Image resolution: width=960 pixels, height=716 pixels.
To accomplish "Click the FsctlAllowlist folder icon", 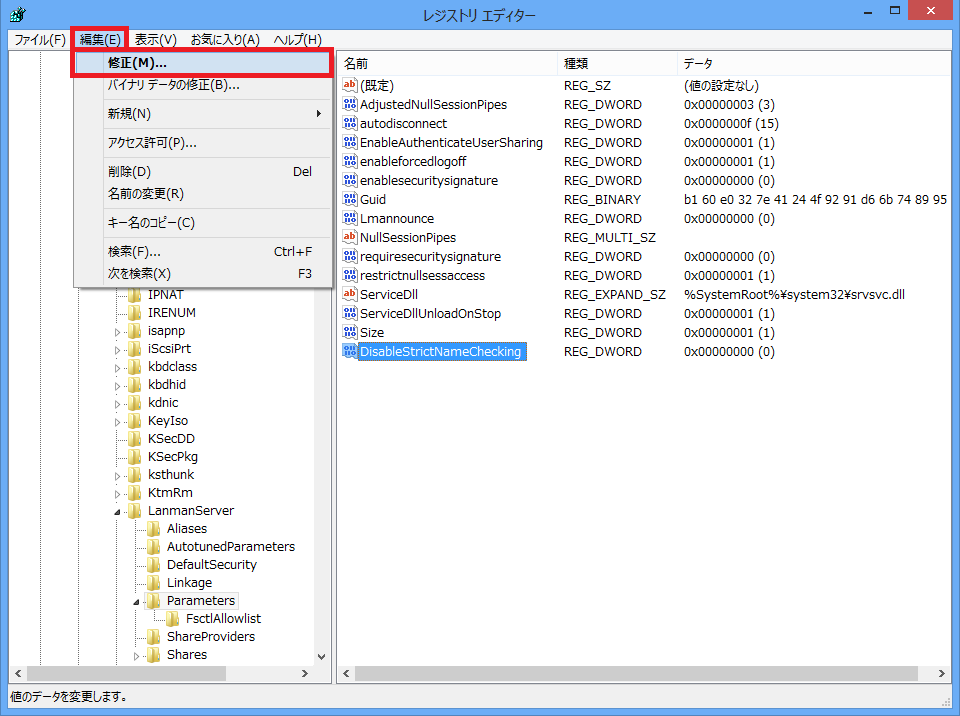I will 173,619.
